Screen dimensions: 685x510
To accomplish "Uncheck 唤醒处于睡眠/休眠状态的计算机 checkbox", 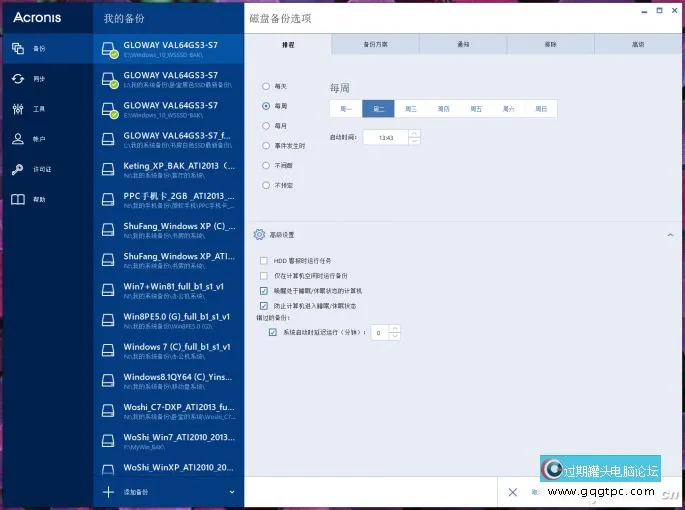I will point(264,290).
